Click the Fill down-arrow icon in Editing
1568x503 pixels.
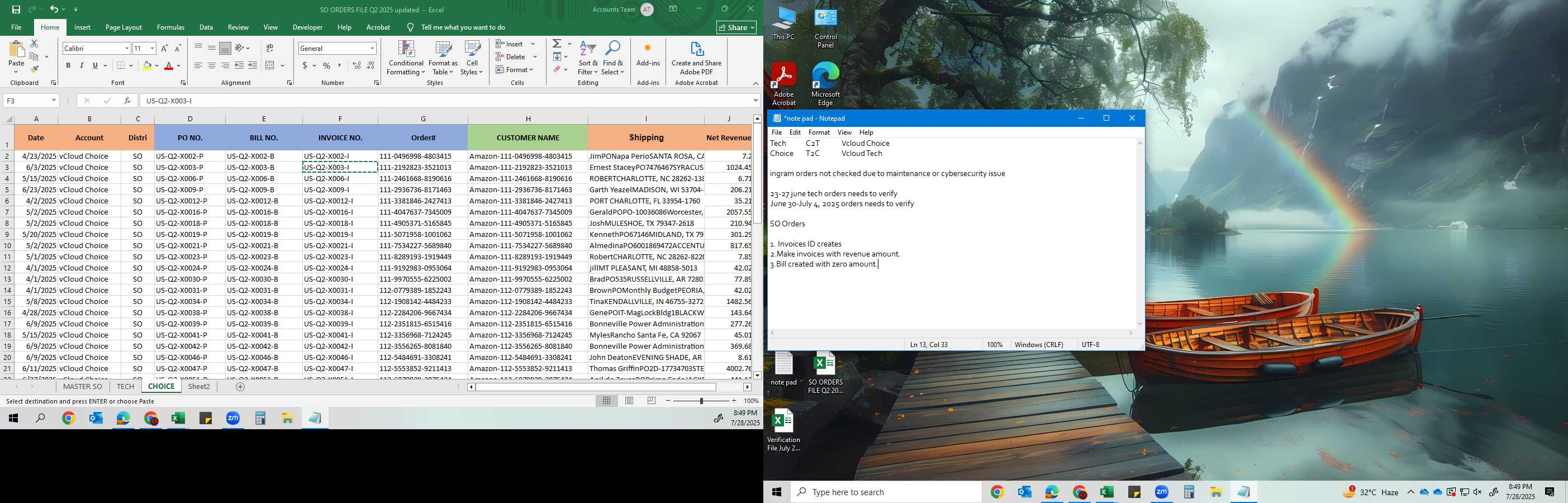pyautogui.click(x=557, y=56)
